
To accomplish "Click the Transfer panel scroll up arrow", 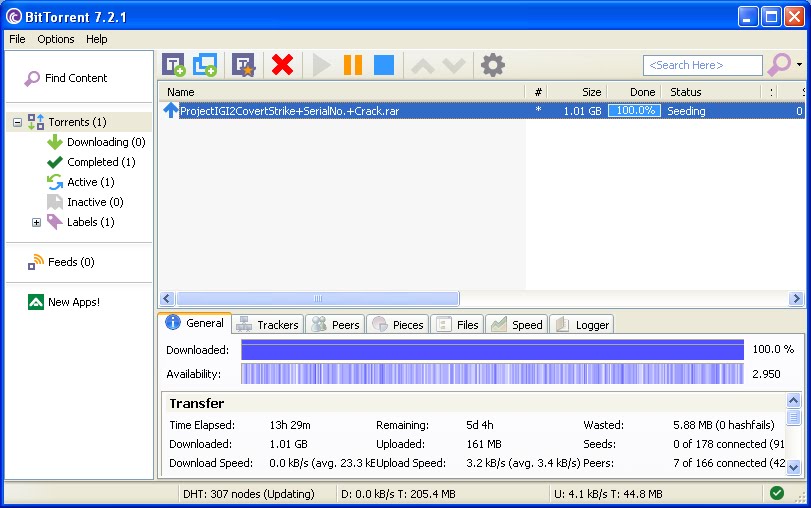I will click(793, 400).
